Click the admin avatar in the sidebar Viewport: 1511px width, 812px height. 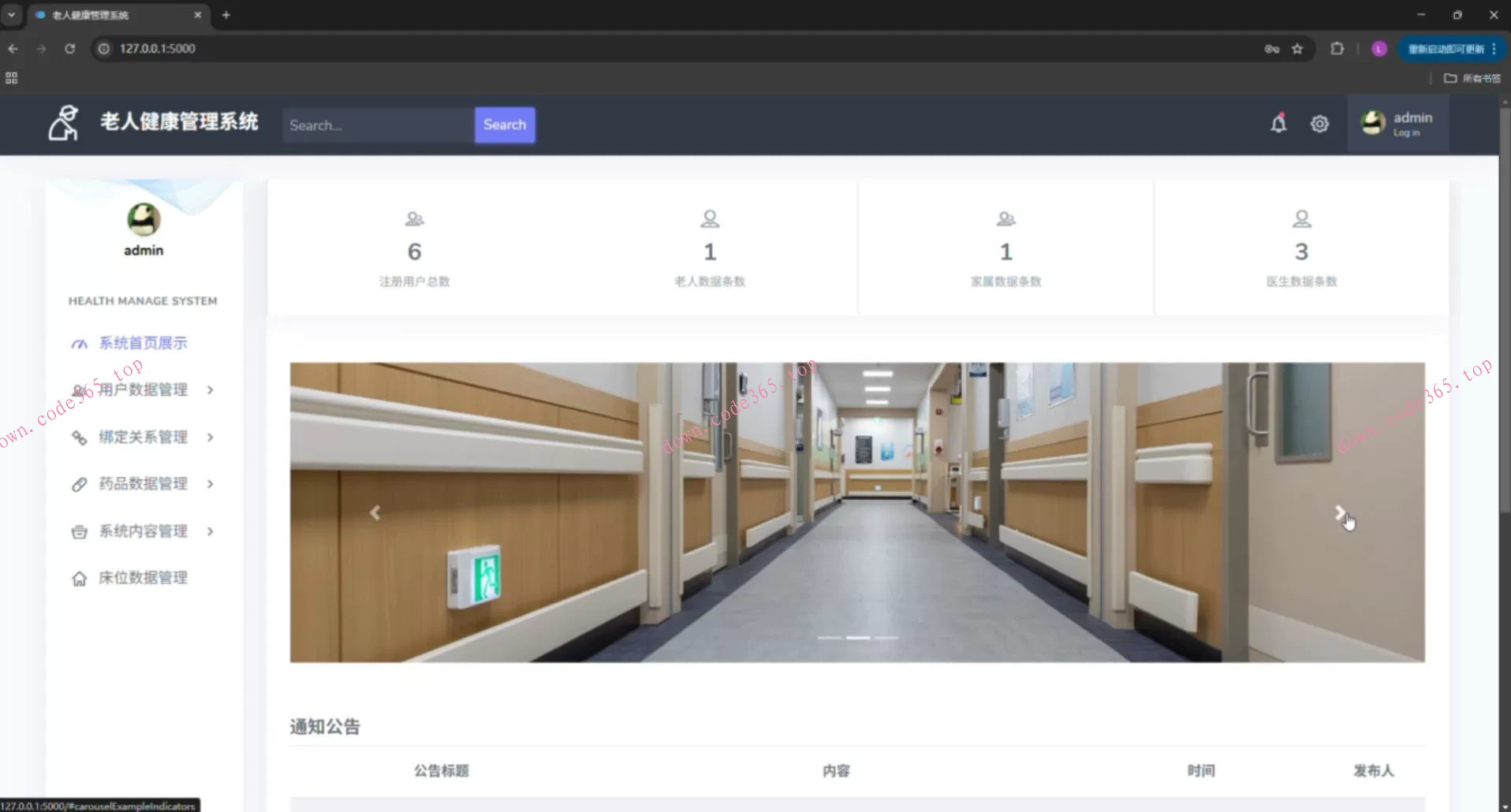[x=144, y=220]
